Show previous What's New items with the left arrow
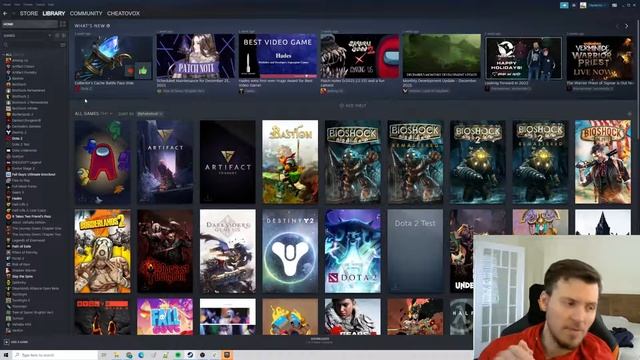This screenshot has width=640, height=360. pos(618,26)
